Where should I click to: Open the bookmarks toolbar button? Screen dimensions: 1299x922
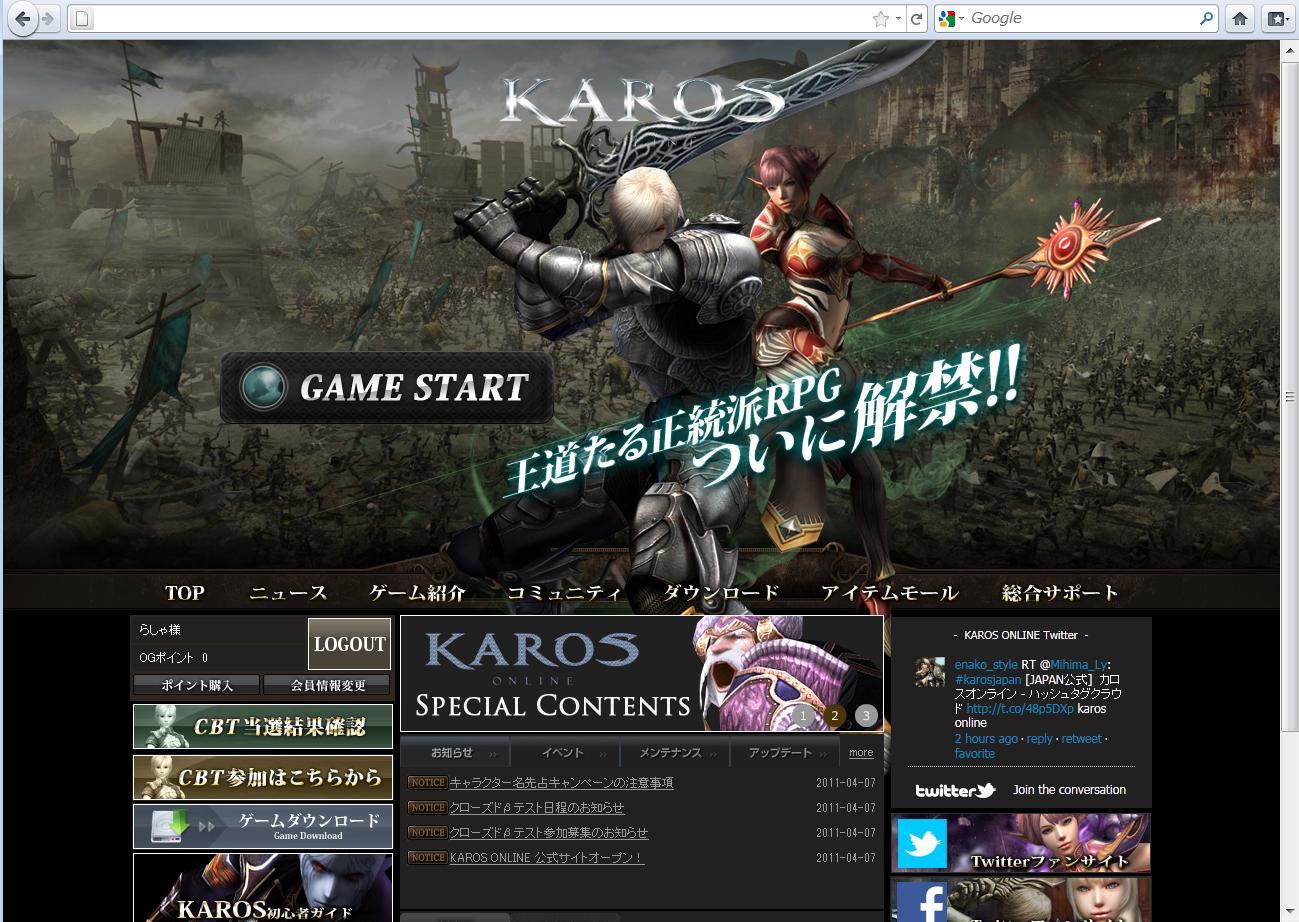coord(1276,19)
